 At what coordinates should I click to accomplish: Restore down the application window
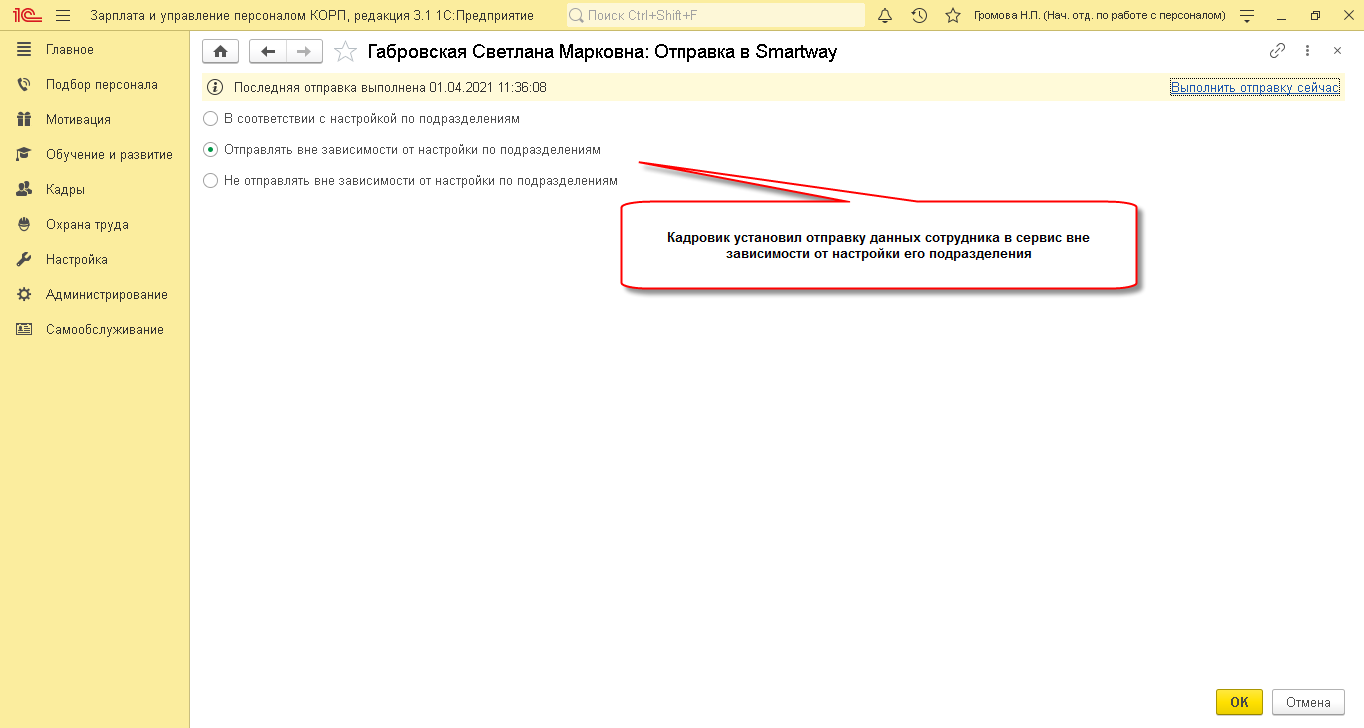point(1315,16)
